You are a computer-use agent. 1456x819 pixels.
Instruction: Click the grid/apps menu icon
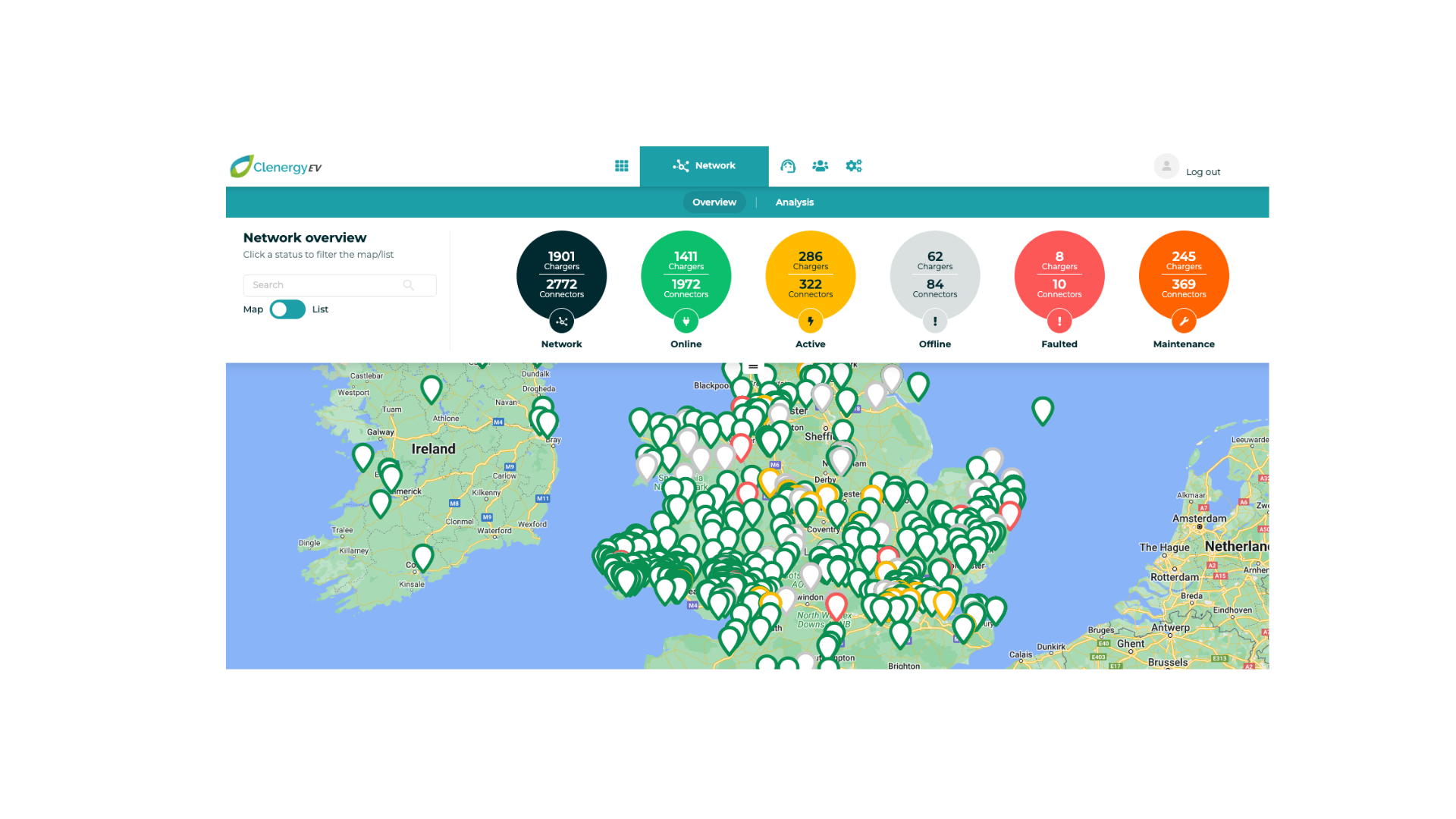(622, 164)
